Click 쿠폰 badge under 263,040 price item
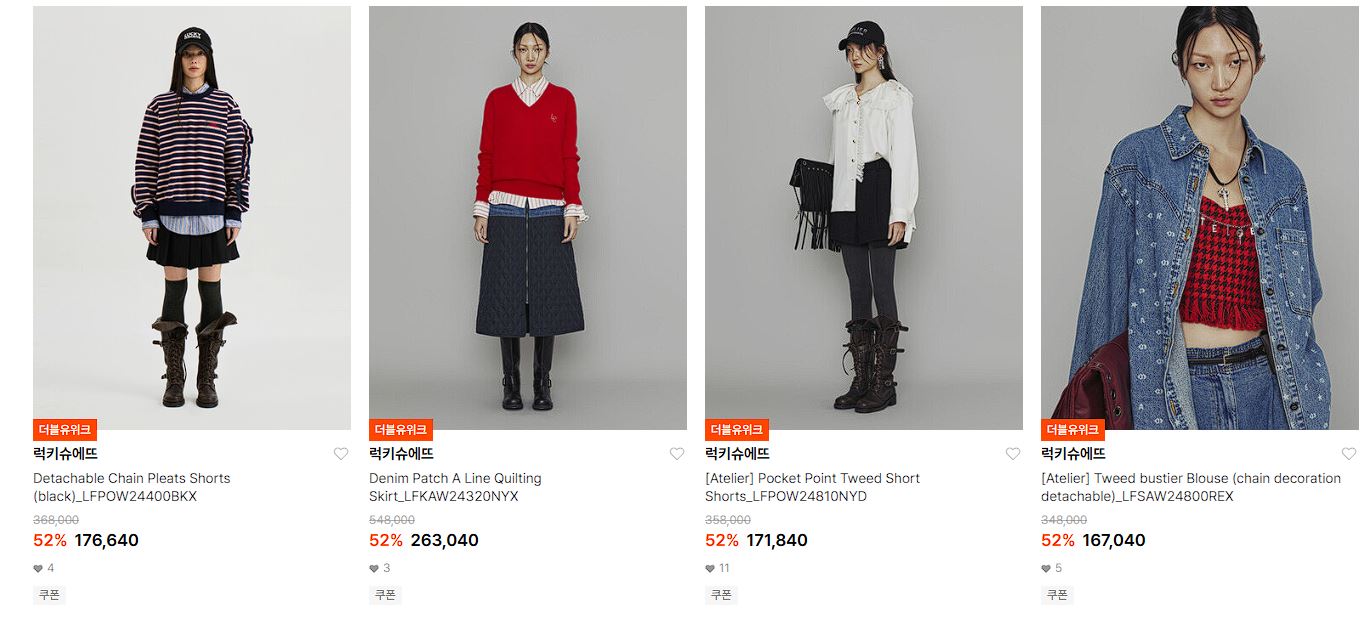The width and height of the screenshot is (1366, 625). 385,595
